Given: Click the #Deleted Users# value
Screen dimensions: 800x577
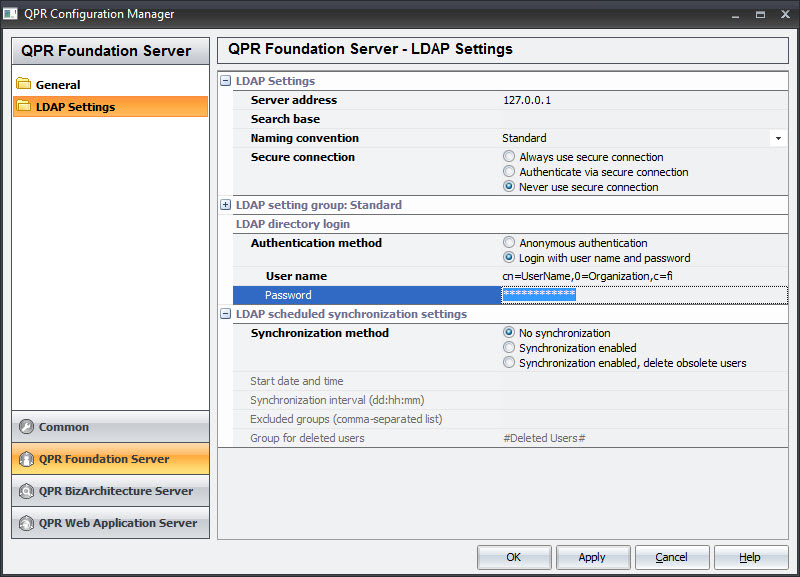Looking at the screenshot, I should click(x=544, y=438).
